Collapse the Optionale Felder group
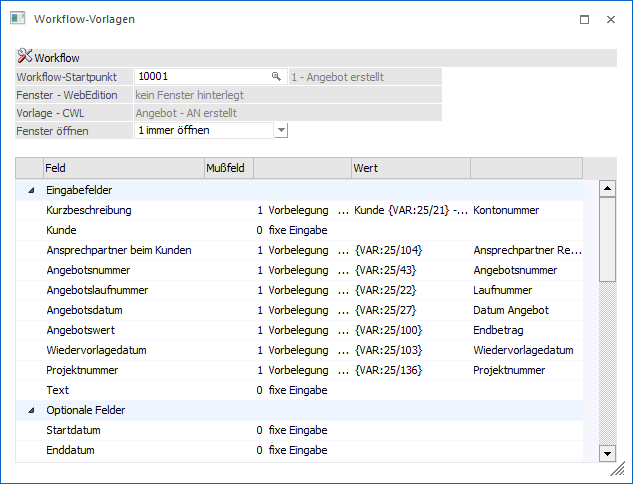Screen dimensions: 633x484 coord(30,410)
